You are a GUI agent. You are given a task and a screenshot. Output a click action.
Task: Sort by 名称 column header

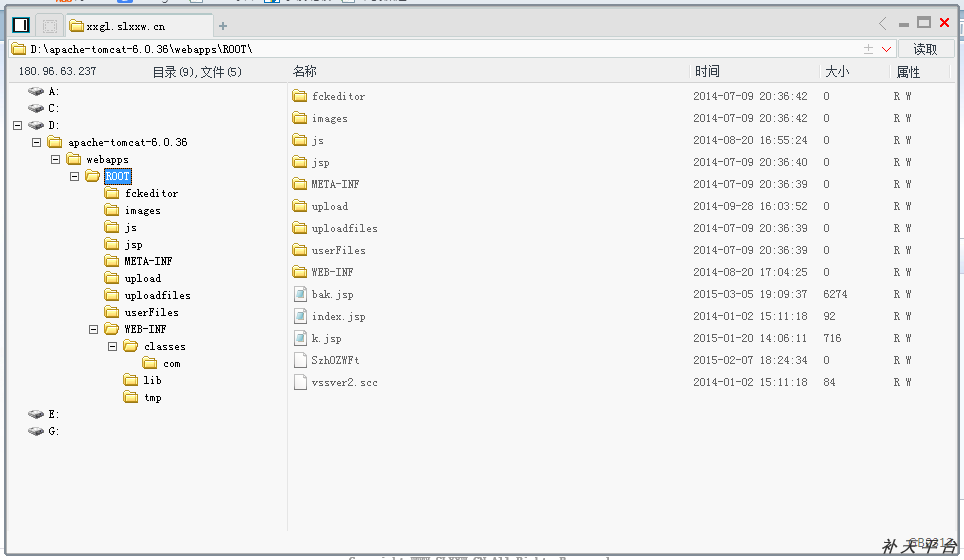304,71
